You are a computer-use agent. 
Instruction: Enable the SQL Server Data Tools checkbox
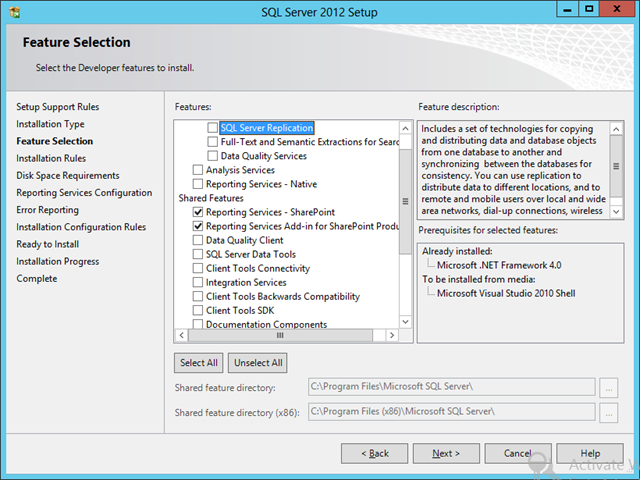(x=198, y=254)
